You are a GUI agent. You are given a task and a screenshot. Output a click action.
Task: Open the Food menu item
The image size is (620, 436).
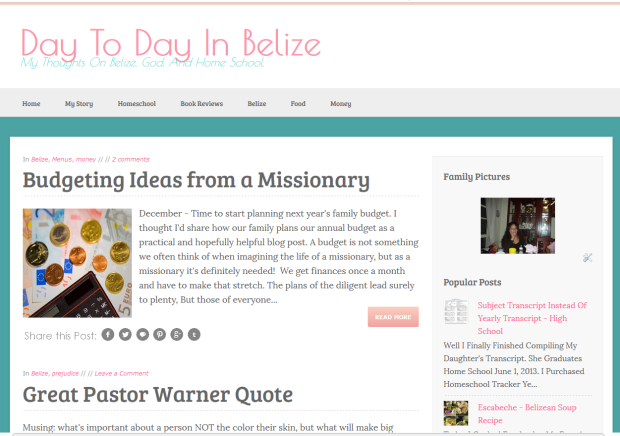coord(298,103)
